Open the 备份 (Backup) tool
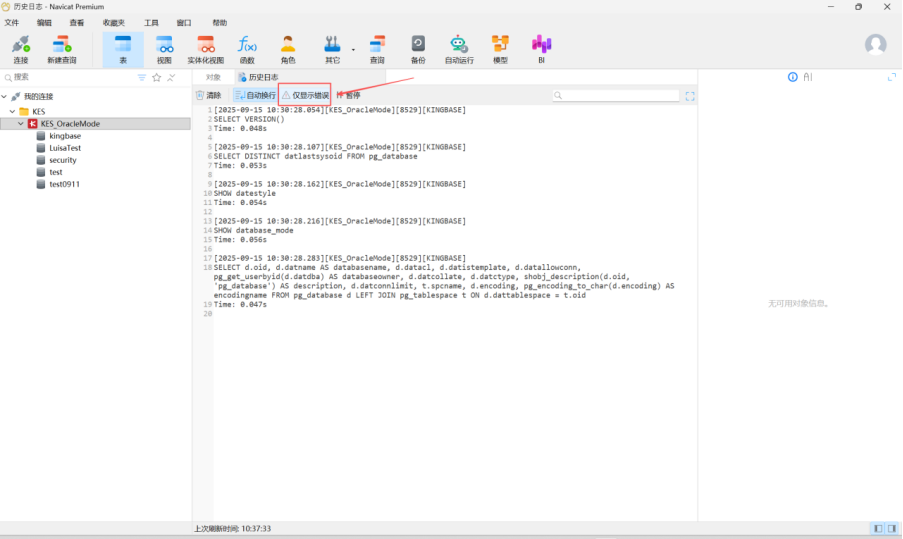The width and height of the screenshot is (903, 539). coord(418,48)
